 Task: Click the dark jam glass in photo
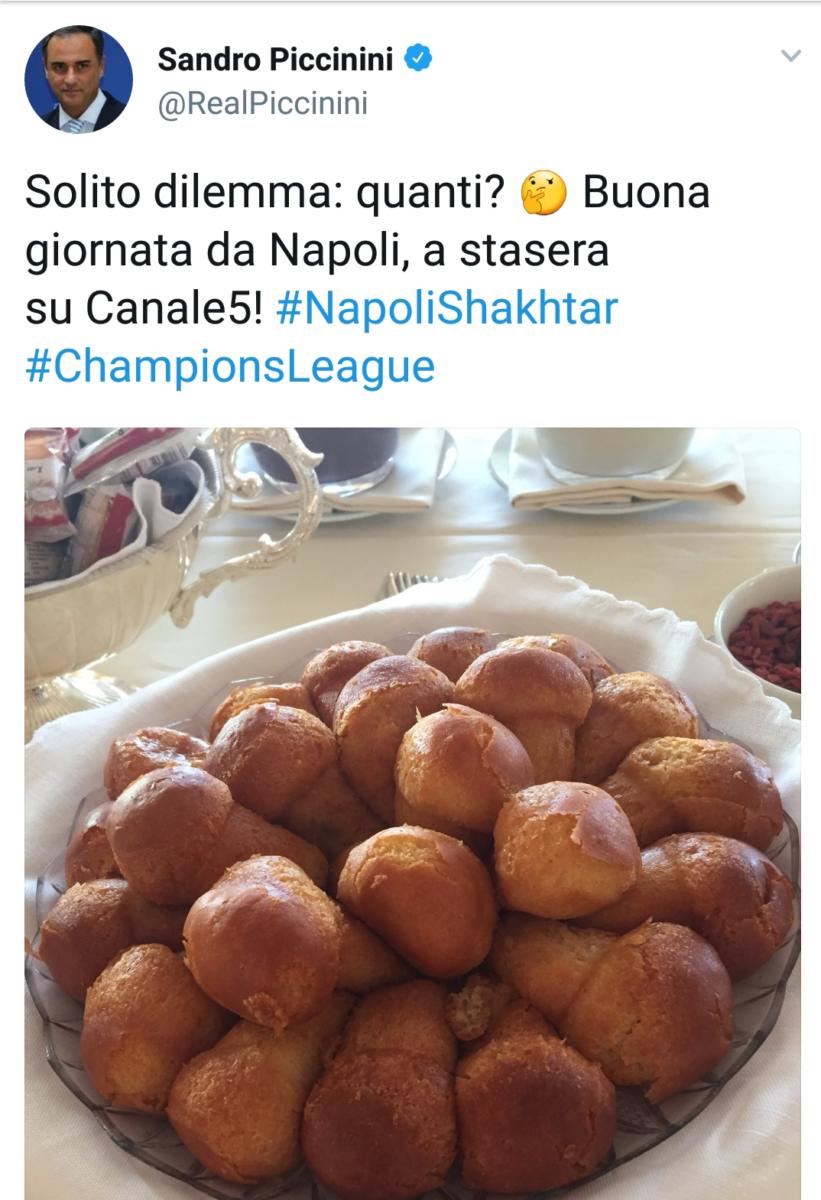point(323,457)
